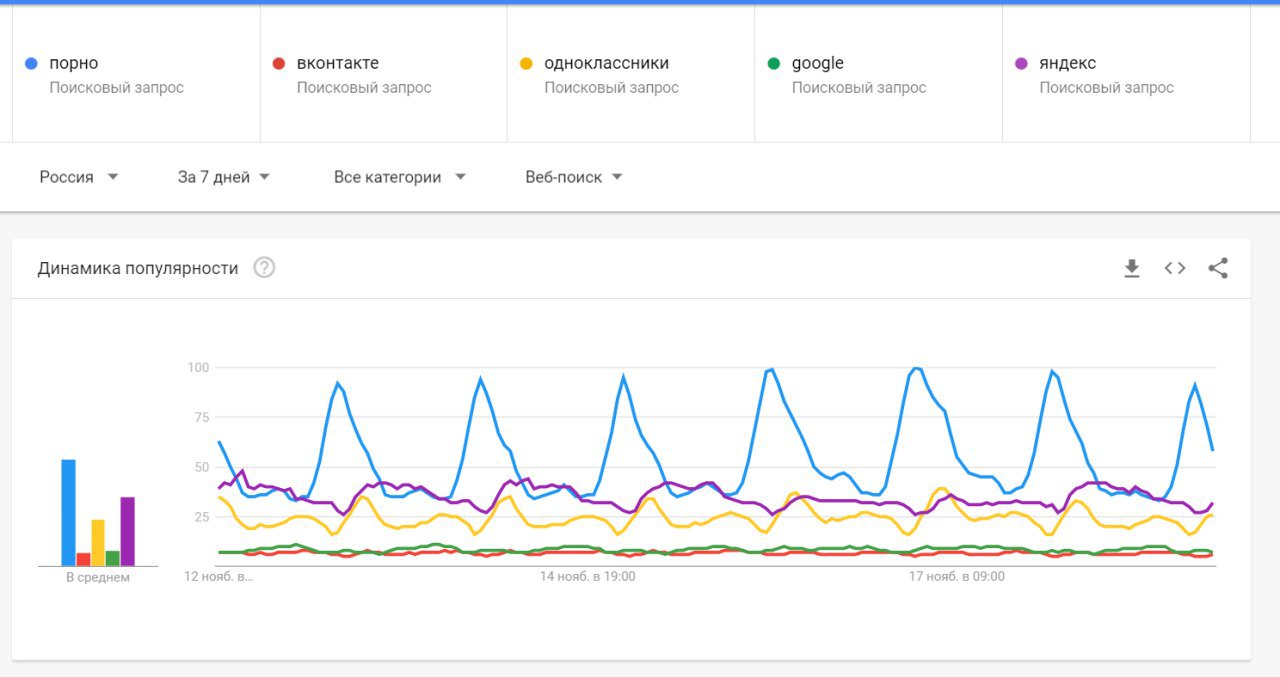This screenshot has width=1280, height=677.
Task: Share the popularity dynamics chart
Action: (1218, 268)
